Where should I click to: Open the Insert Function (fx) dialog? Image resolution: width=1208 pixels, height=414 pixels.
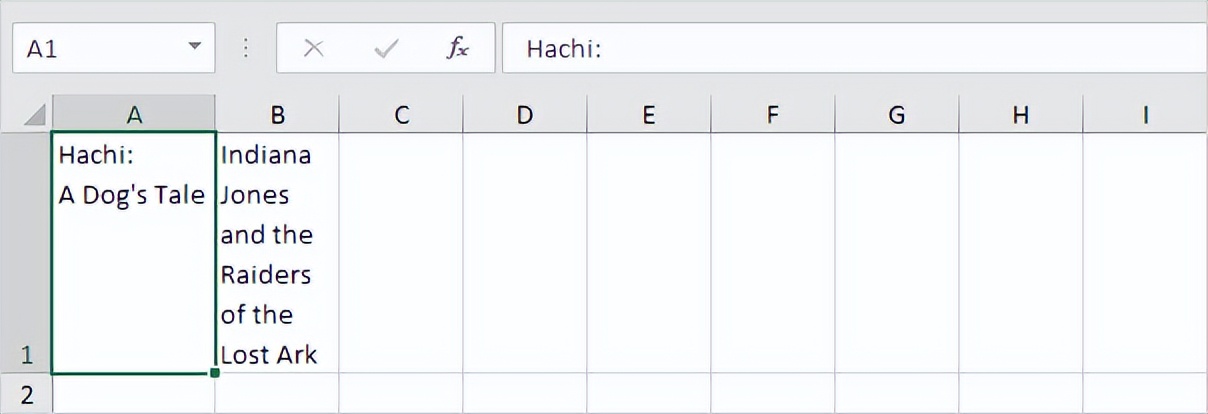tap(457, 49)
